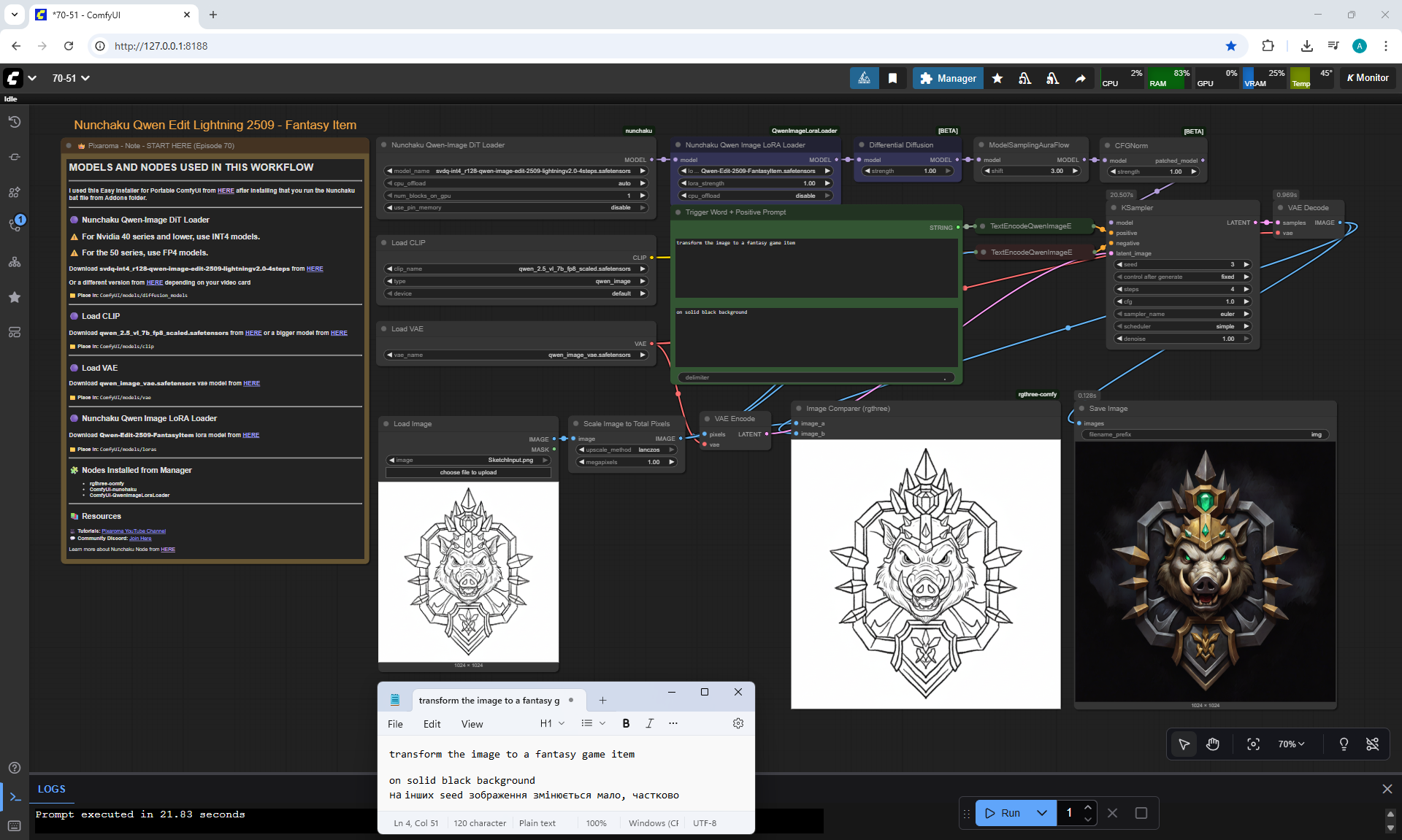
Task: Increase the batch count stepper up arrow
Action: (1088, 807)
